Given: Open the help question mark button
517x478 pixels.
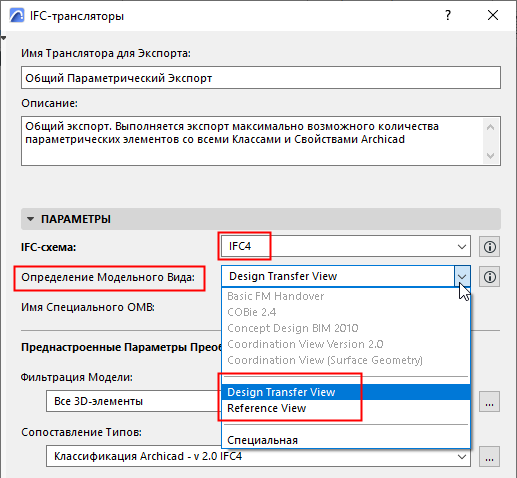Looking at the screenshot, I should point(448,15).
